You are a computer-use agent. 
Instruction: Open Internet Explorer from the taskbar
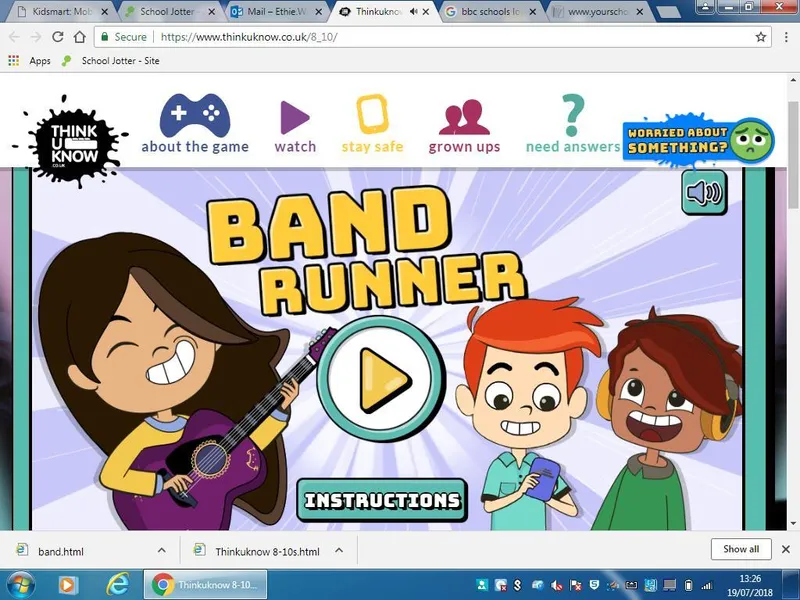click(119, 584)
